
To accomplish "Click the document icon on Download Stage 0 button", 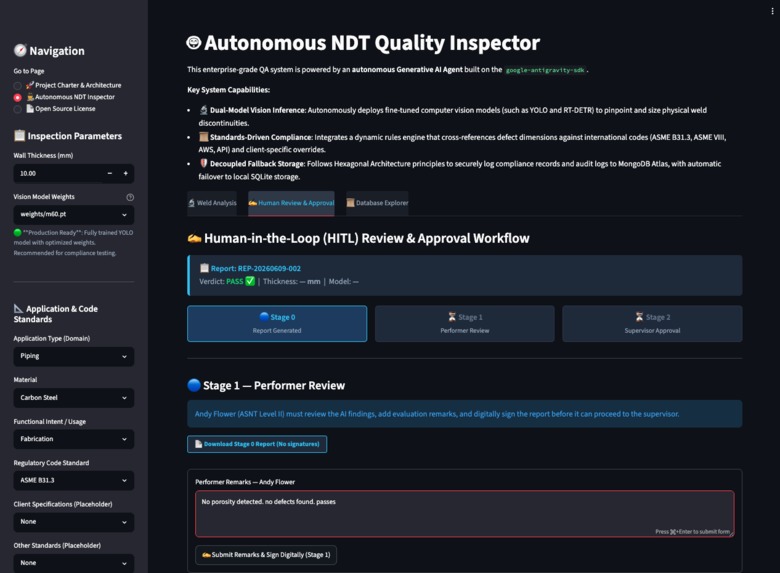I will coord(198,444).
